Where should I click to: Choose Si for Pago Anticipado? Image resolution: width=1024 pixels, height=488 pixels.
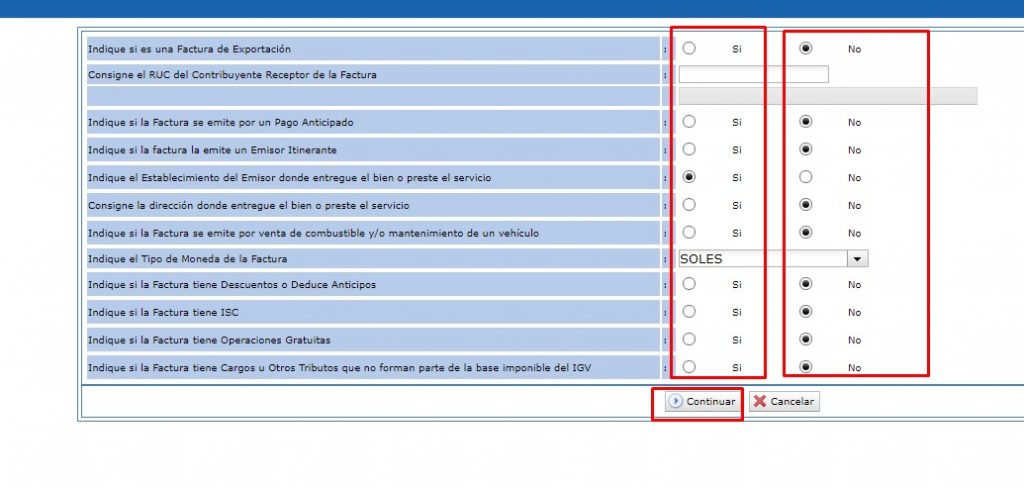pyautogui.click(x=689, y=122)
